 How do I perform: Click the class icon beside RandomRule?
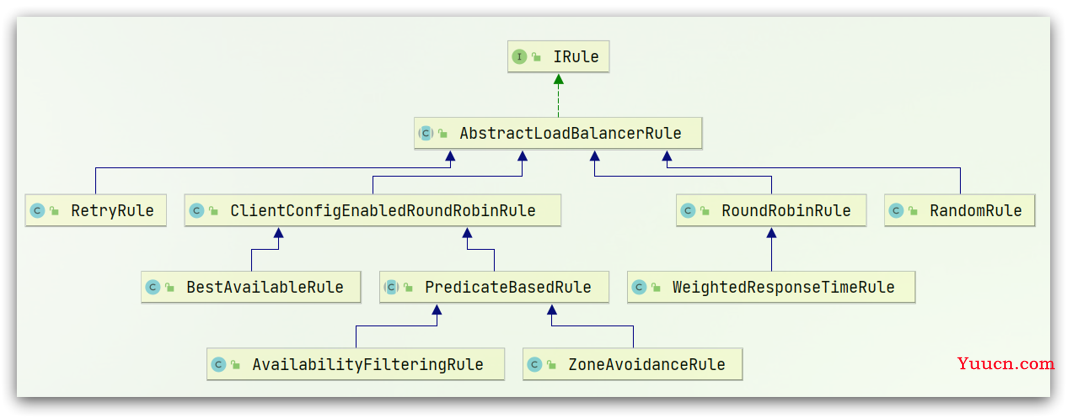click(896, 211)
